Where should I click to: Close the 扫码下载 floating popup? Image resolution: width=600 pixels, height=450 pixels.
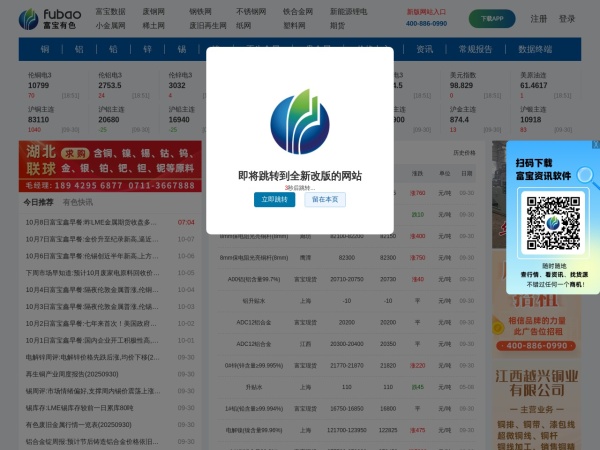tap(595, 144)
